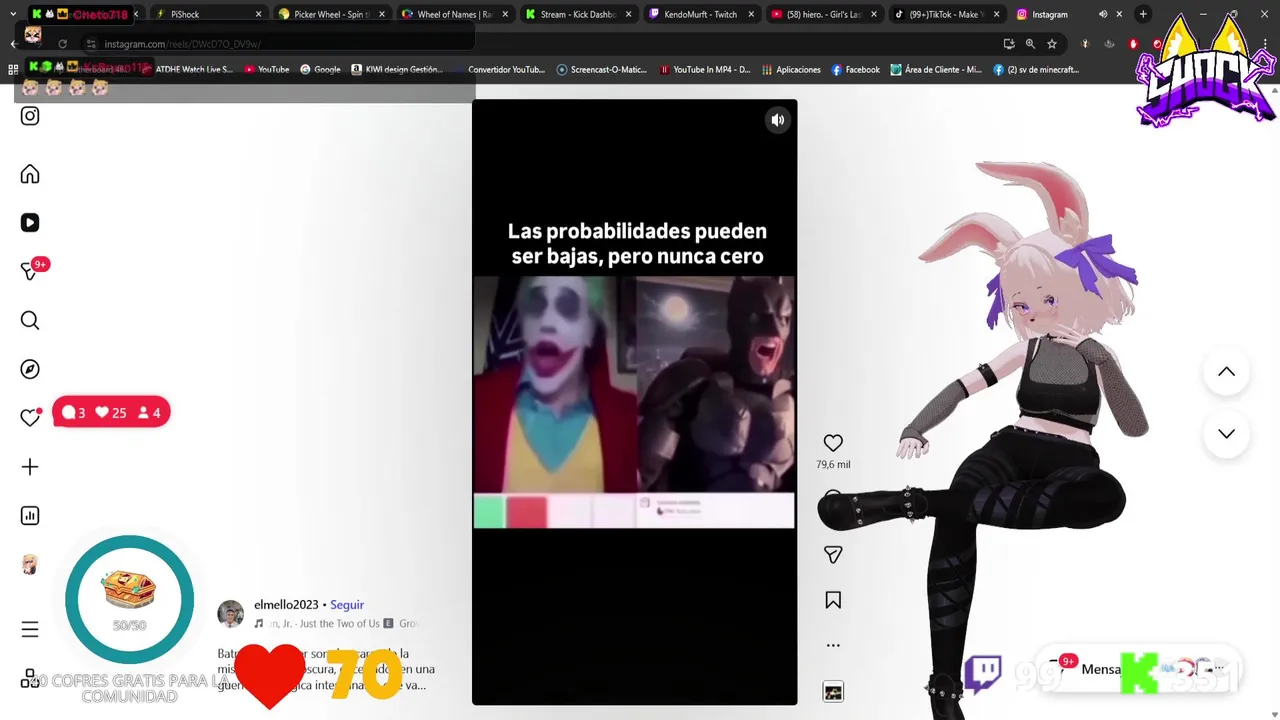This screenshot has height=720, width=1280.
Task: Open ATDHE Watch Live bookmark
Action: [x=187, y=70]
